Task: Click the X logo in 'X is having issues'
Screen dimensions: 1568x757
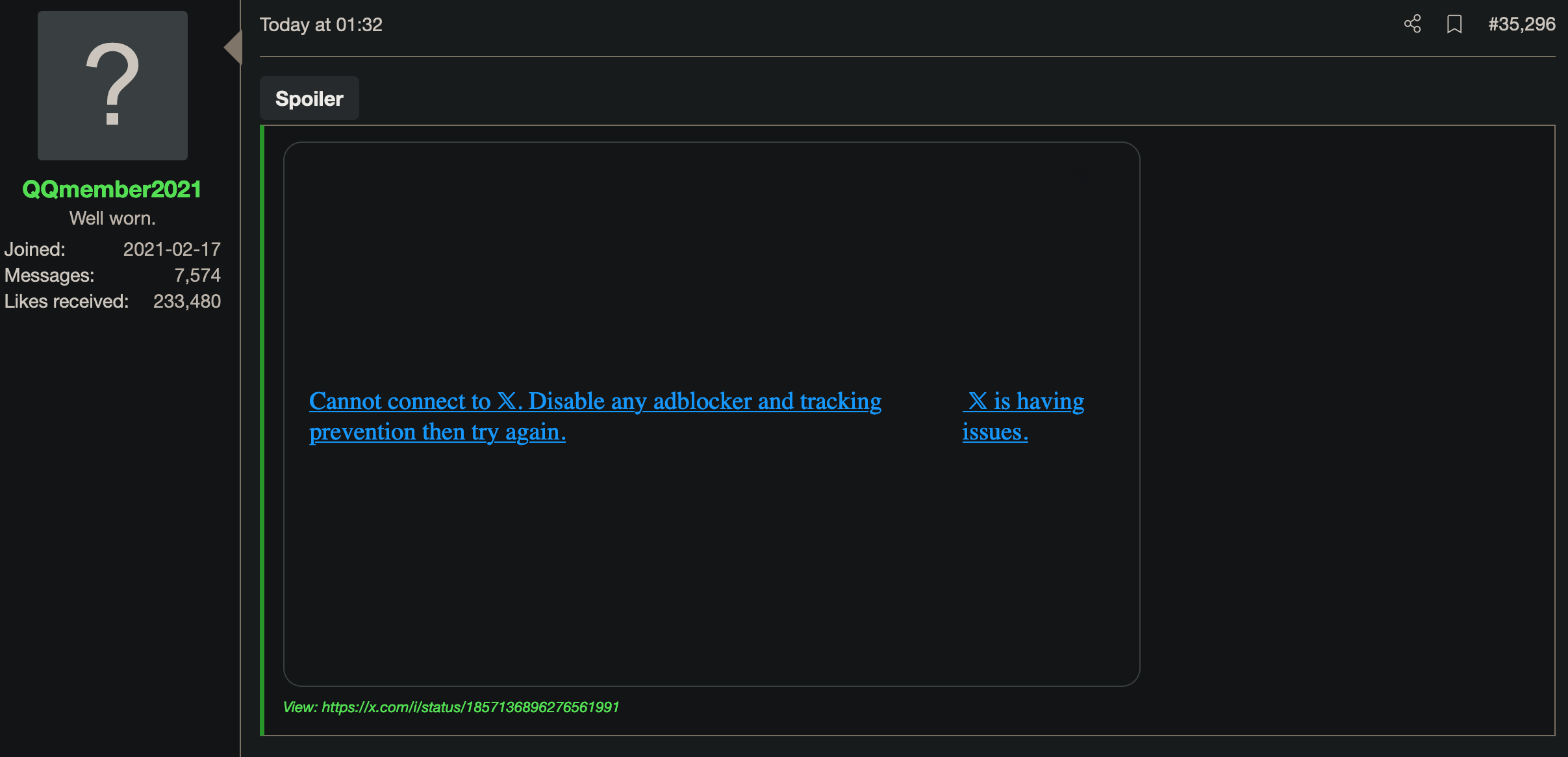Action: [977, 401]
